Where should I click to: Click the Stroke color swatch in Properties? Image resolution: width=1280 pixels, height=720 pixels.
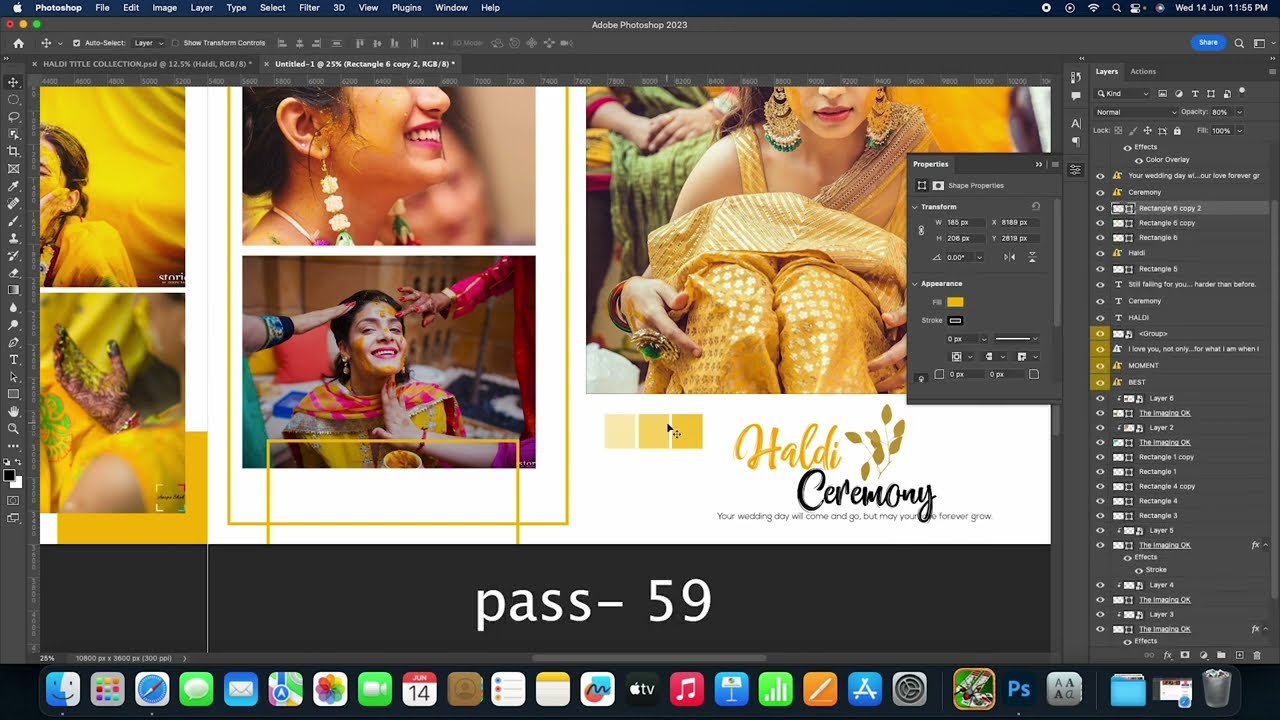click(x=955, y=320)
